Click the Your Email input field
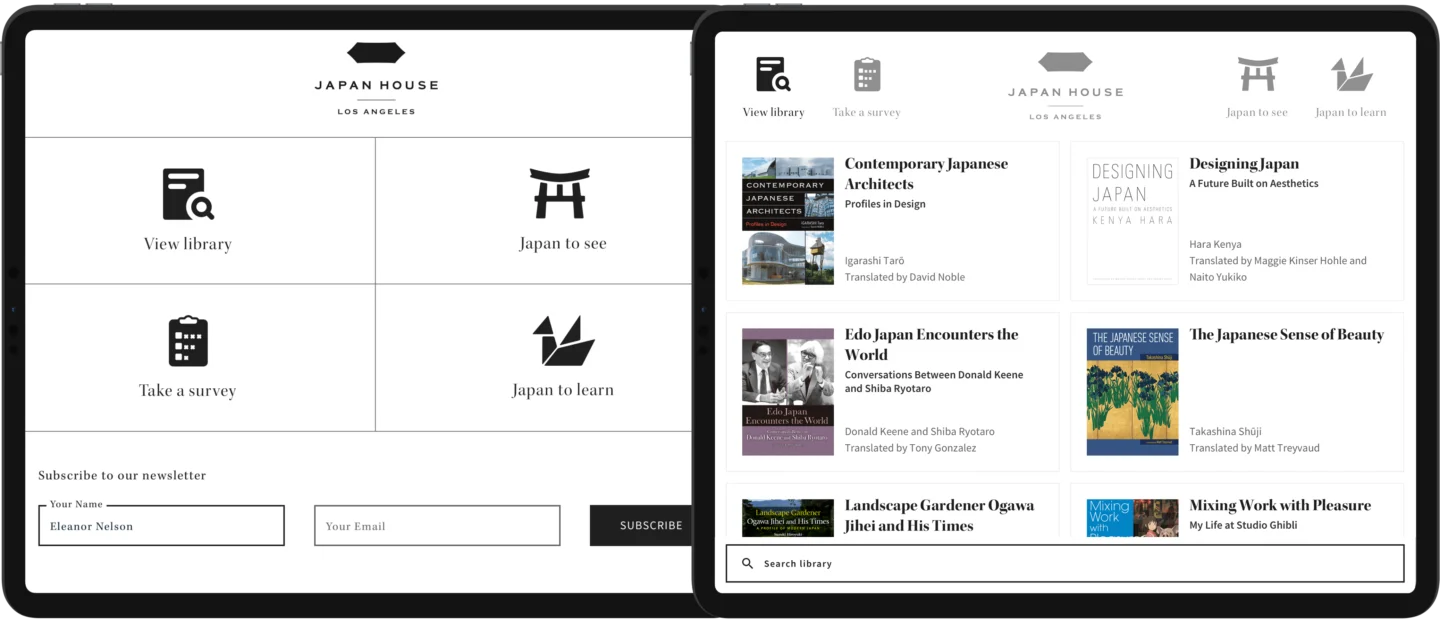Image resolution: width=1440 pixels, height=622 pixels. pos(437,526)
